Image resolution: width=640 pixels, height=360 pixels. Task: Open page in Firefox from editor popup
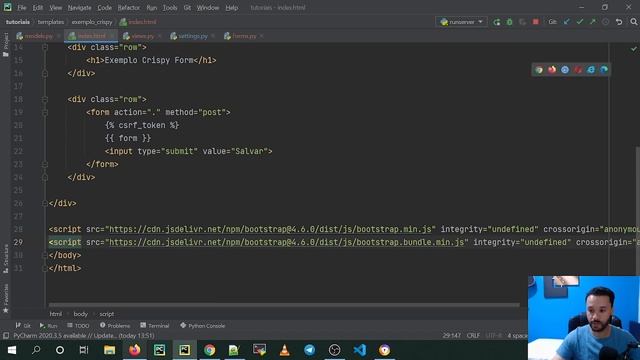coord(552,70)
